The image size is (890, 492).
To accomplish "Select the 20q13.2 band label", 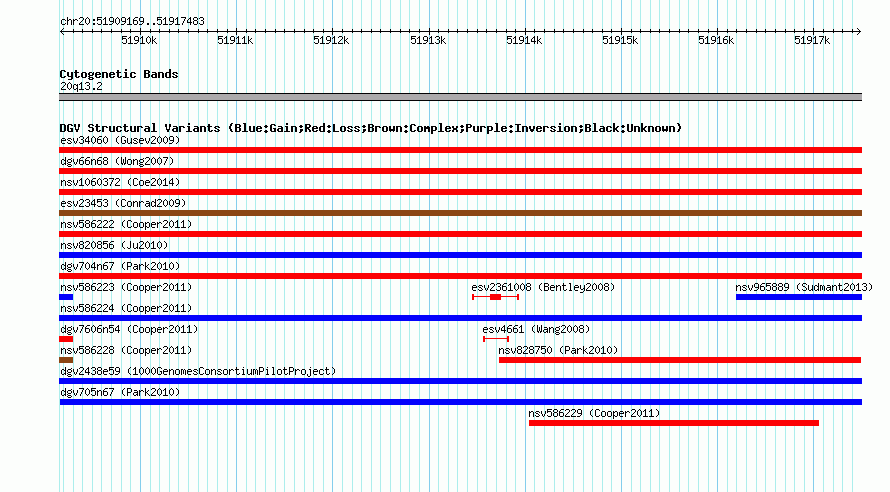I will pos(81,86).
